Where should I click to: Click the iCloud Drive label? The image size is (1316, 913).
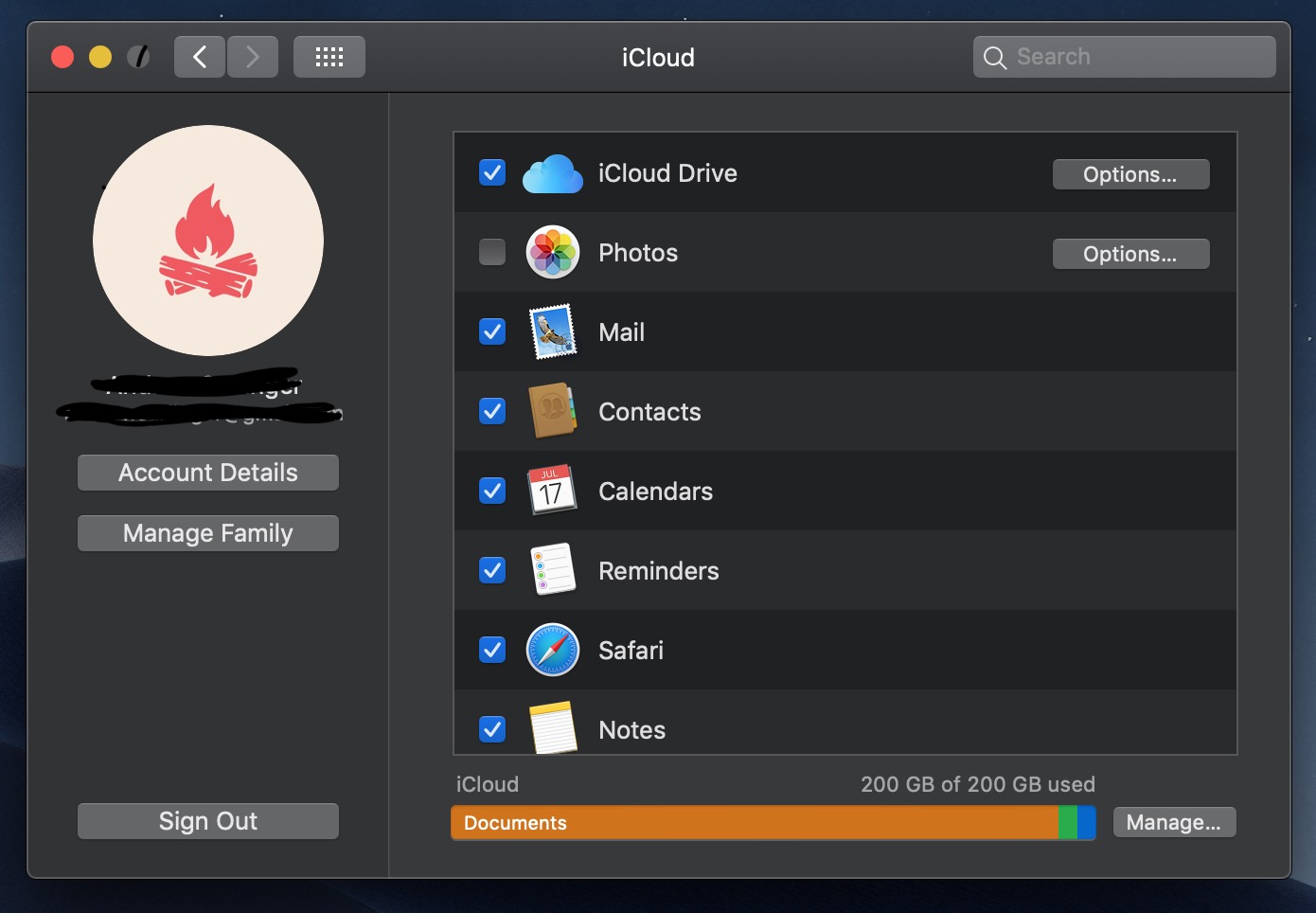pyautogui.click(x=667, y=173)
